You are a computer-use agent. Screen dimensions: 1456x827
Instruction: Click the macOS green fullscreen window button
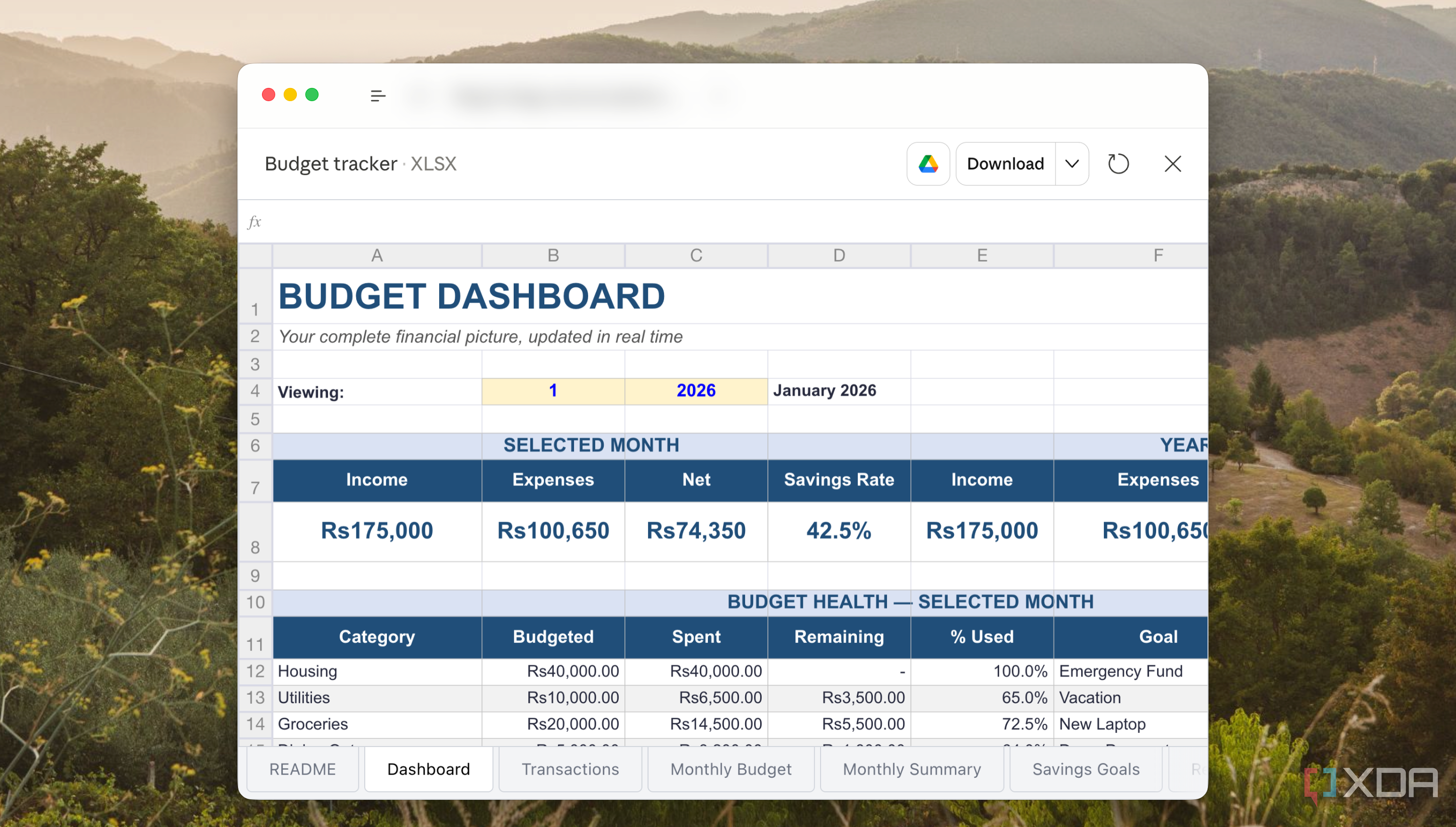pyautogui.click(x=312, y=95)
